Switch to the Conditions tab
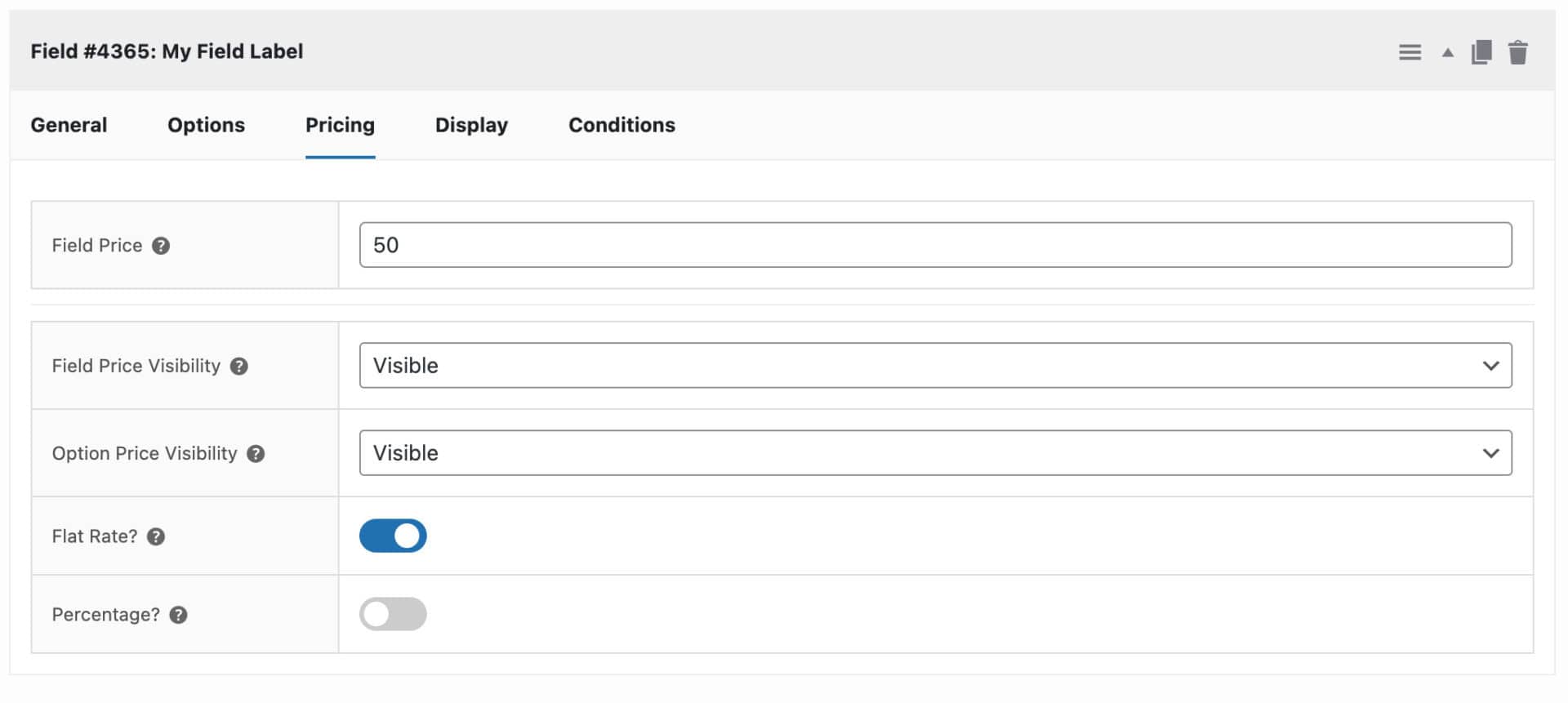This screenshot has width=1568, height=703. (x=621, y=125)
